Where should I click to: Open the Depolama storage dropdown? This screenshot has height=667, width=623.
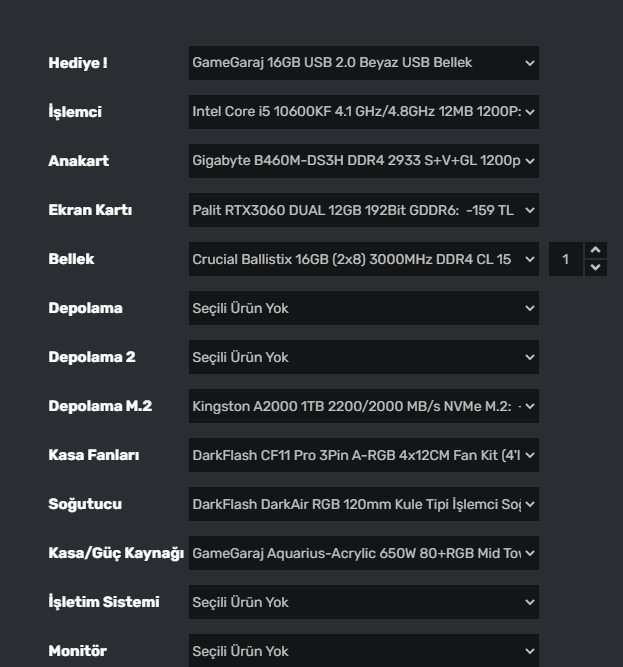363,308
